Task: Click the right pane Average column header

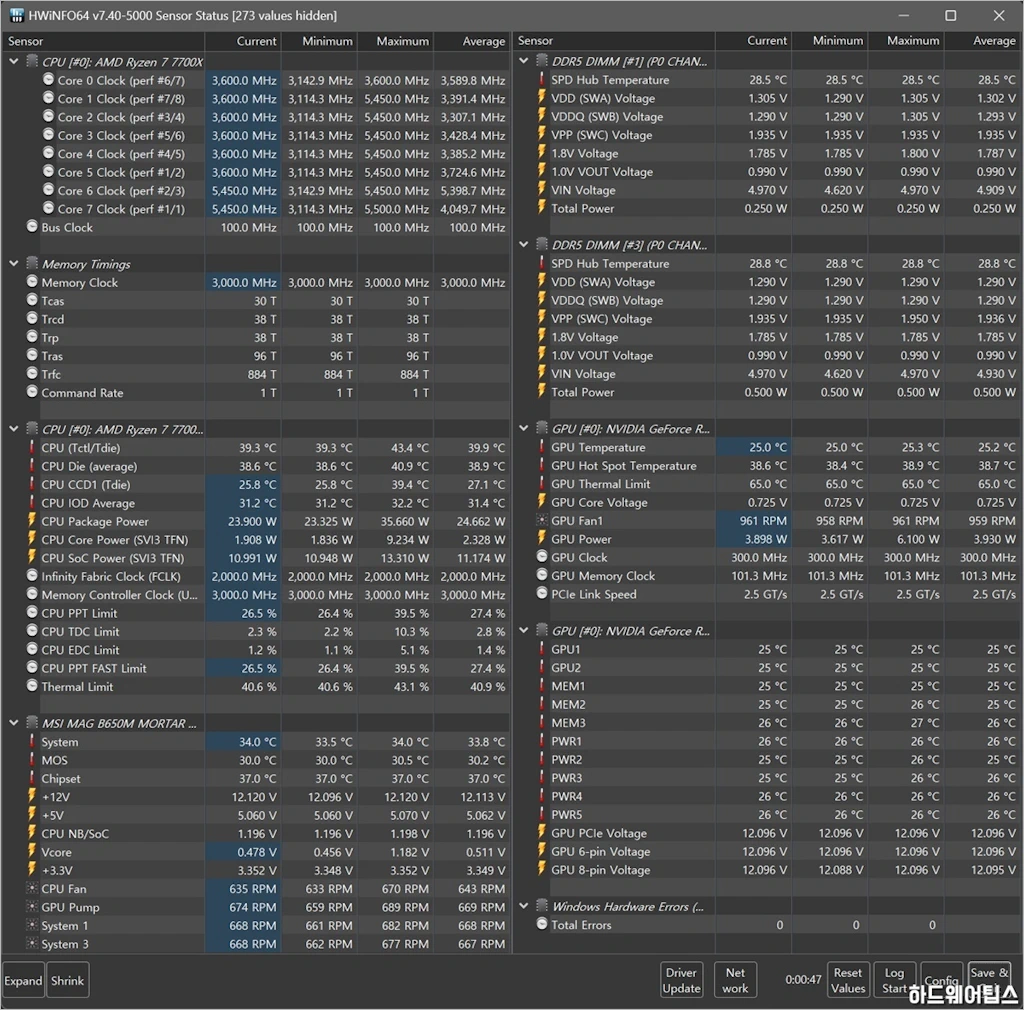Action: tap(984, 40)
